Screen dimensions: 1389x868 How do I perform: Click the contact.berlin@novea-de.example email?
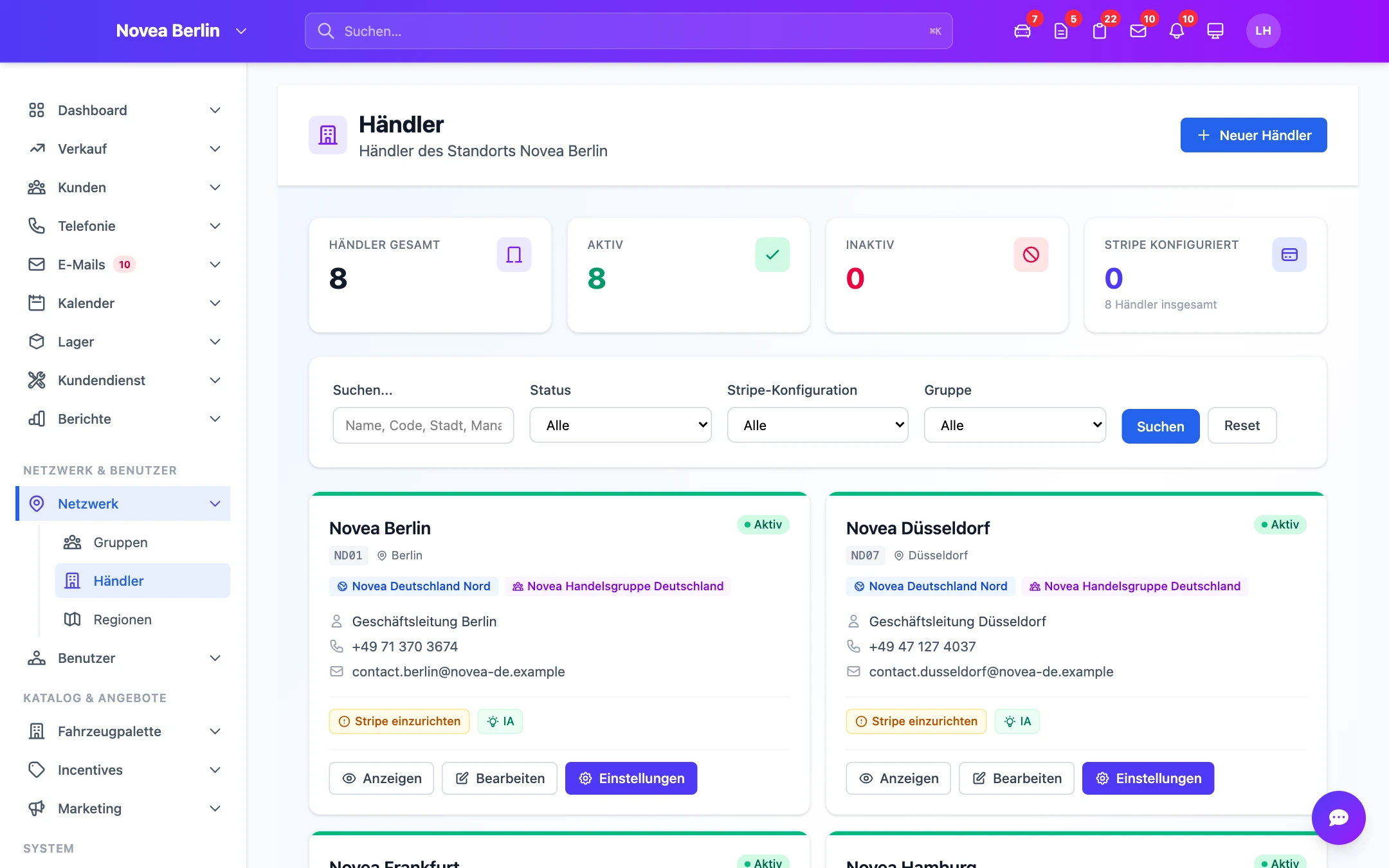pos(458,671)
